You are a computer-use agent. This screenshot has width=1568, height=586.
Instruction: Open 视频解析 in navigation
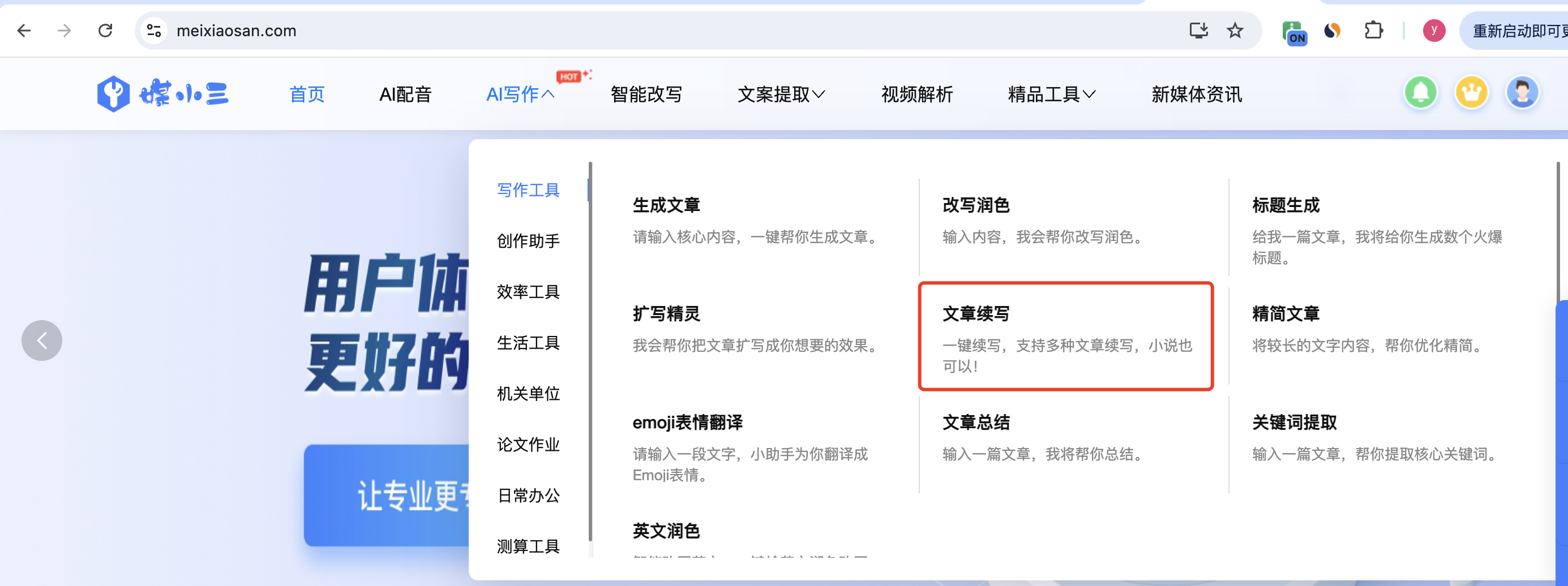[916, 94]
